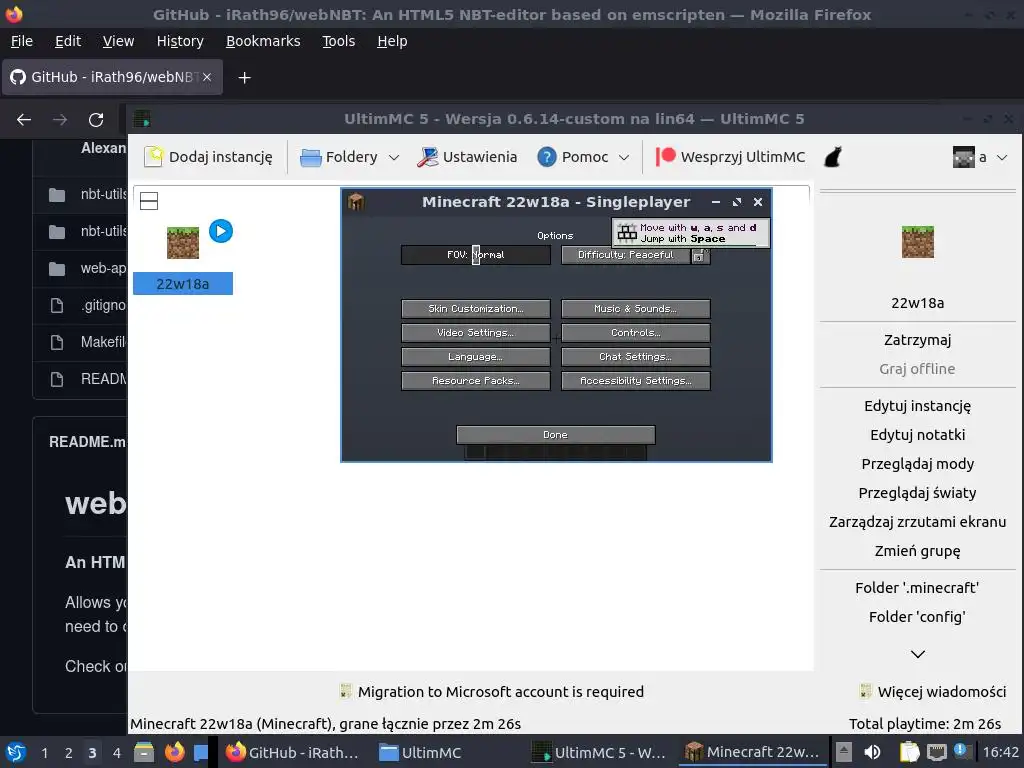Open Video Settings in Minecraft
This screenshot has width=1024, height=768.
tap(475, 333)
